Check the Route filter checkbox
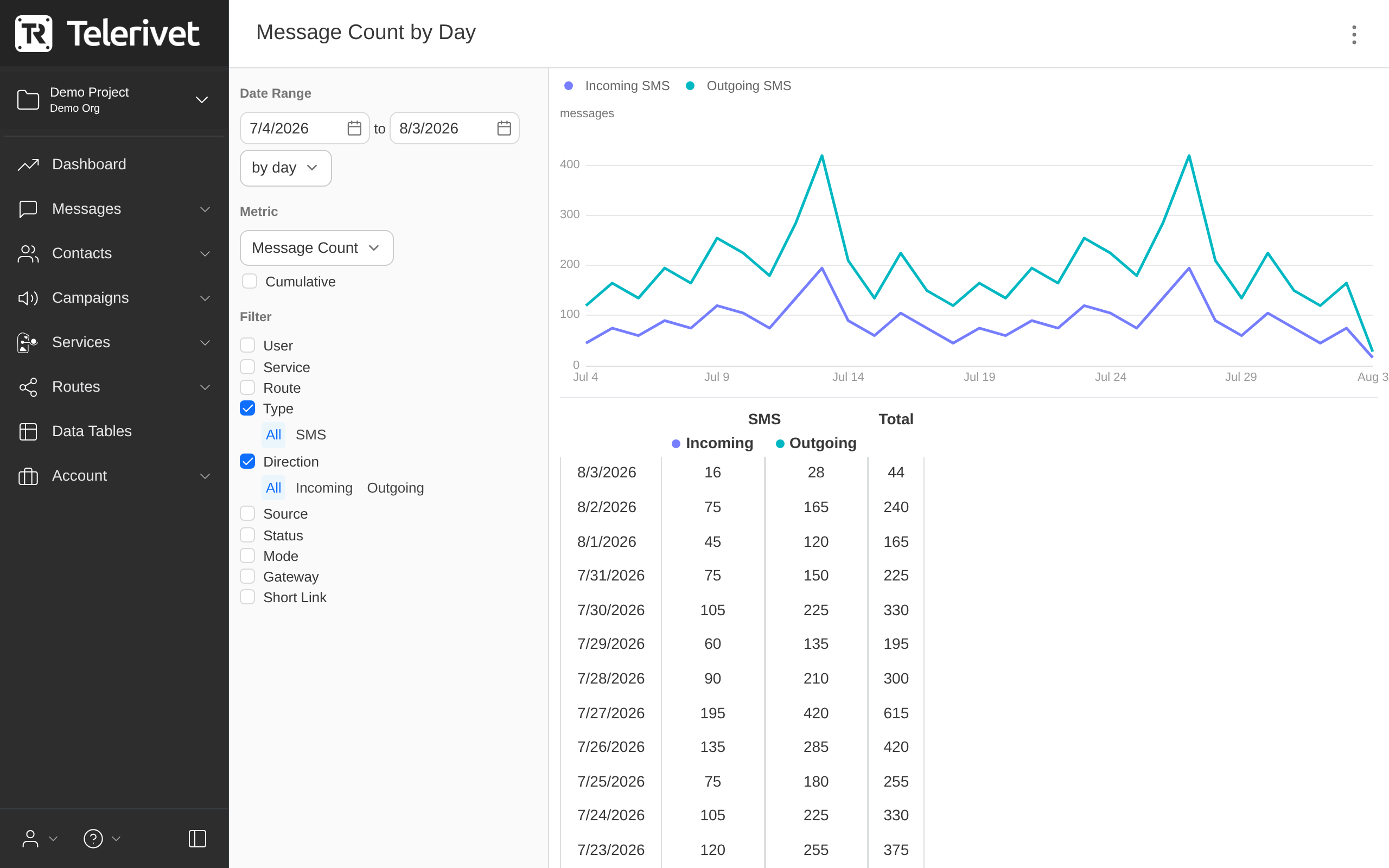The height and width of the screenshot is (868, 1389). click(x=247, y=387)
